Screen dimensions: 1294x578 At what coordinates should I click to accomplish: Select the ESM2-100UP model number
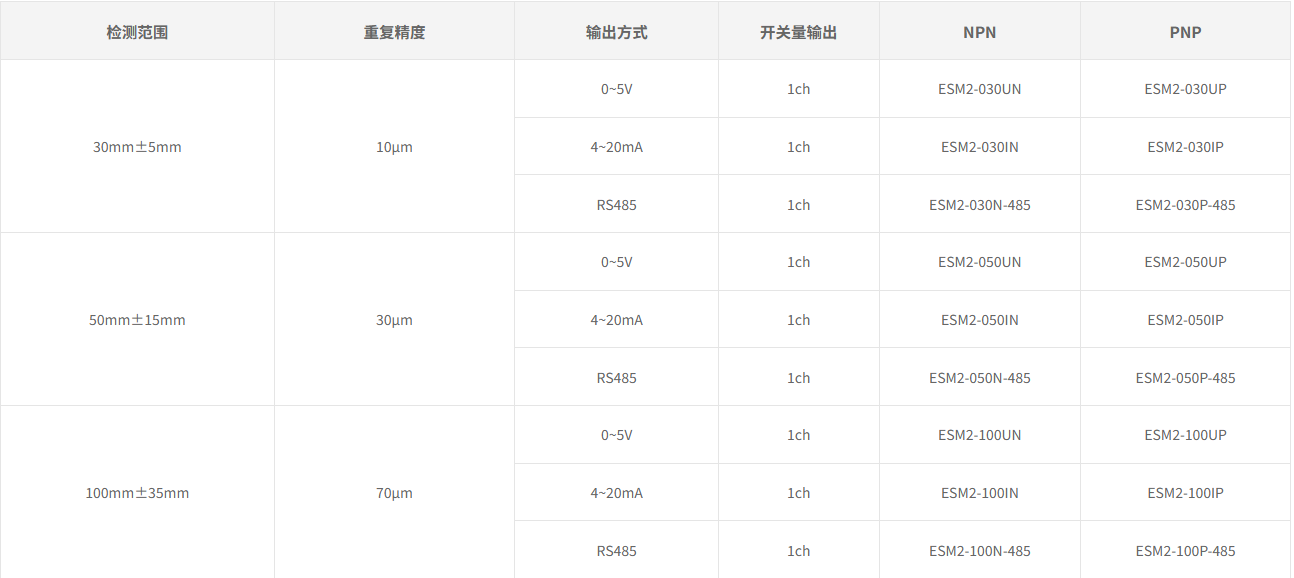coord(1185,435)
